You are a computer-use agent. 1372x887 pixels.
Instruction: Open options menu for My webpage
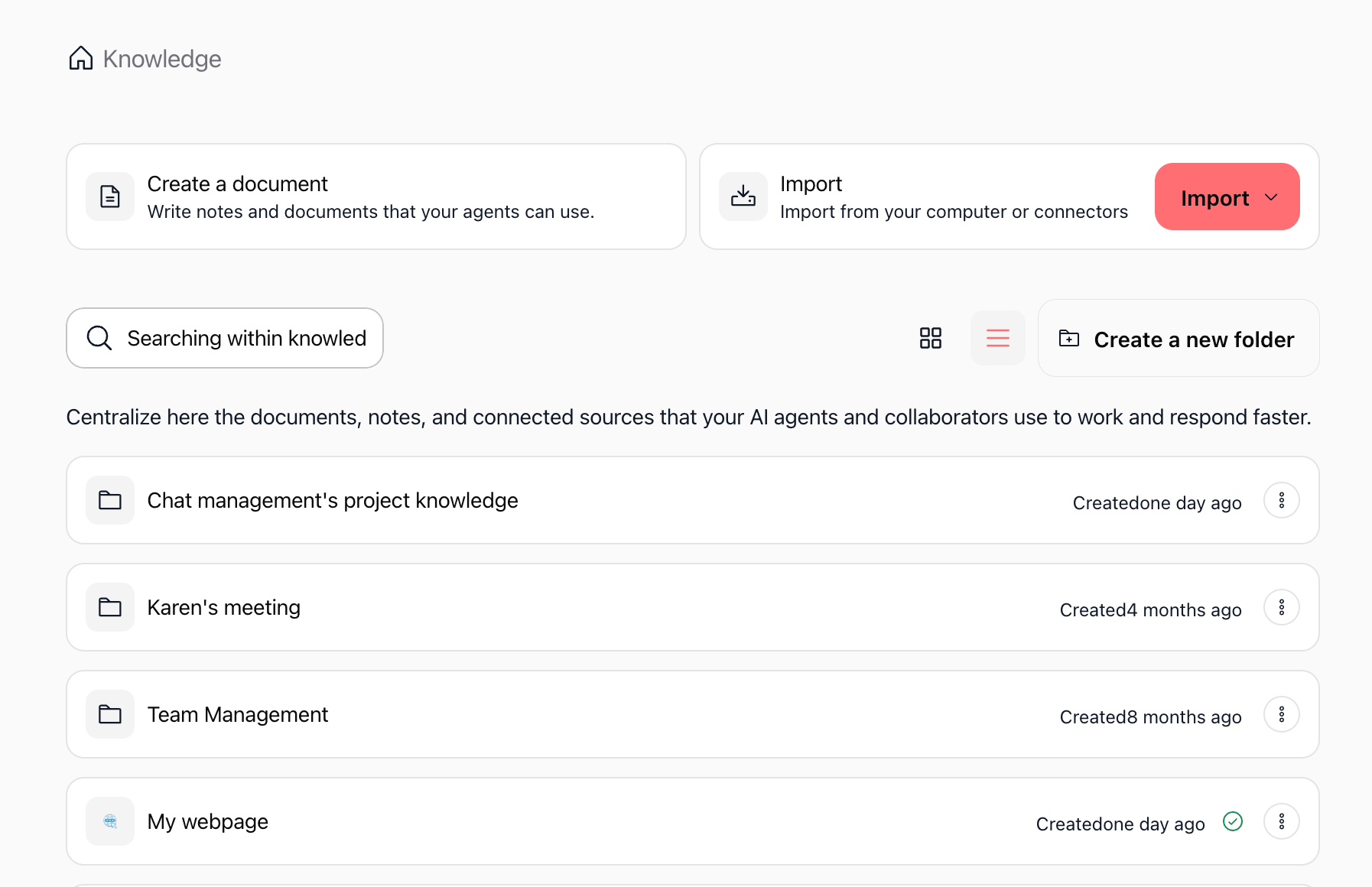(x=1282, y=821)
